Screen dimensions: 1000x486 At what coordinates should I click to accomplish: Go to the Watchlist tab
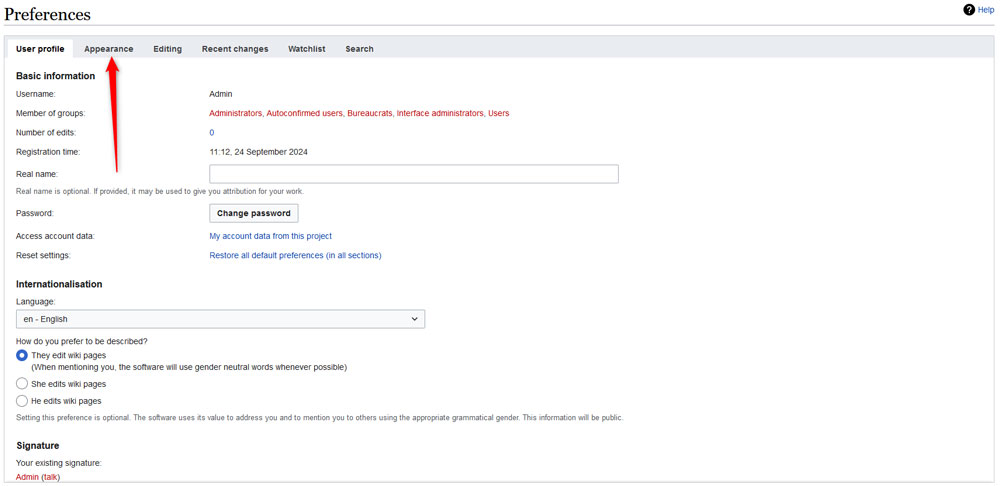pyautogui.click(x=307, y=49)
